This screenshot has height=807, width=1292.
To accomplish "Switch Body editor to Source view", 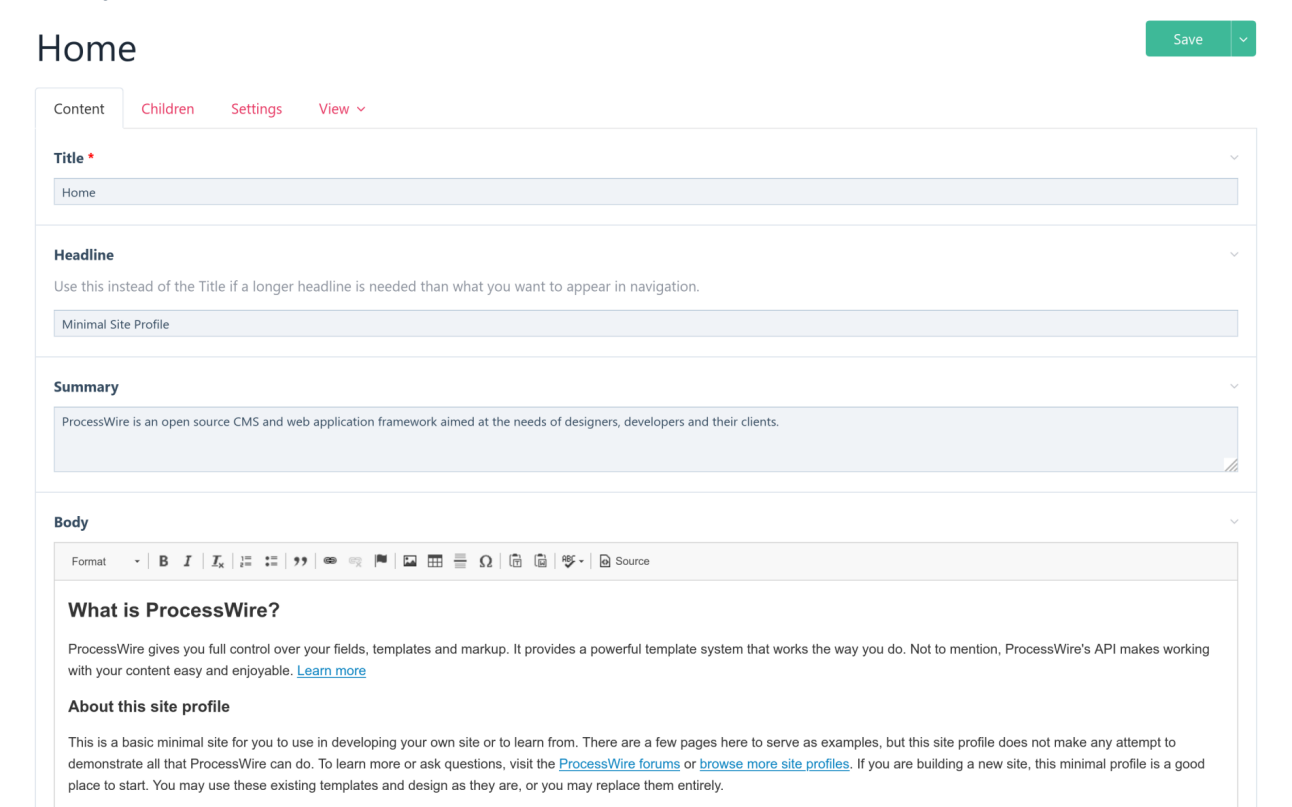I will (625, 562).
